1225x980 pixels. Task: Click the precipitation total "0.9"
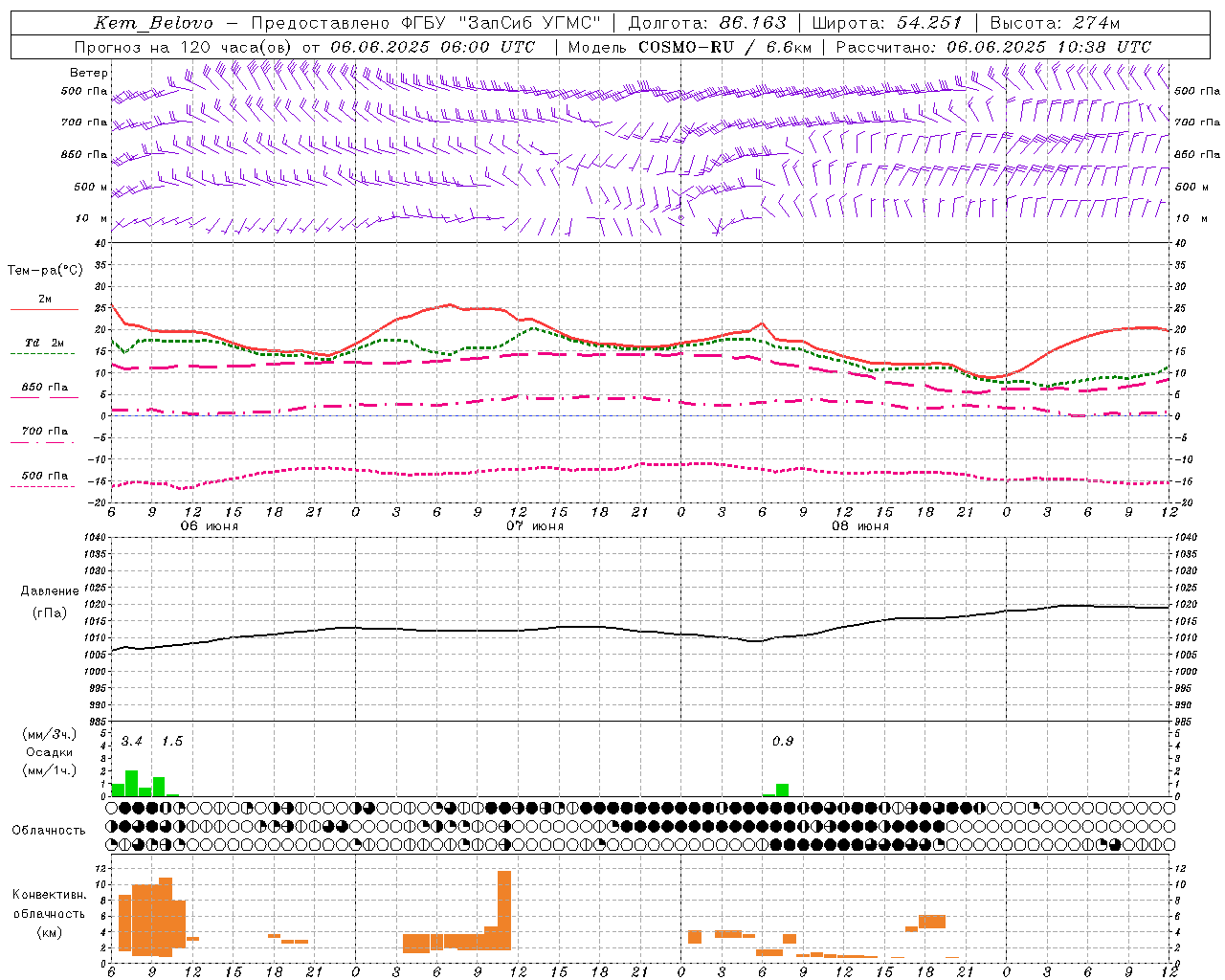(x=783, y=742)
